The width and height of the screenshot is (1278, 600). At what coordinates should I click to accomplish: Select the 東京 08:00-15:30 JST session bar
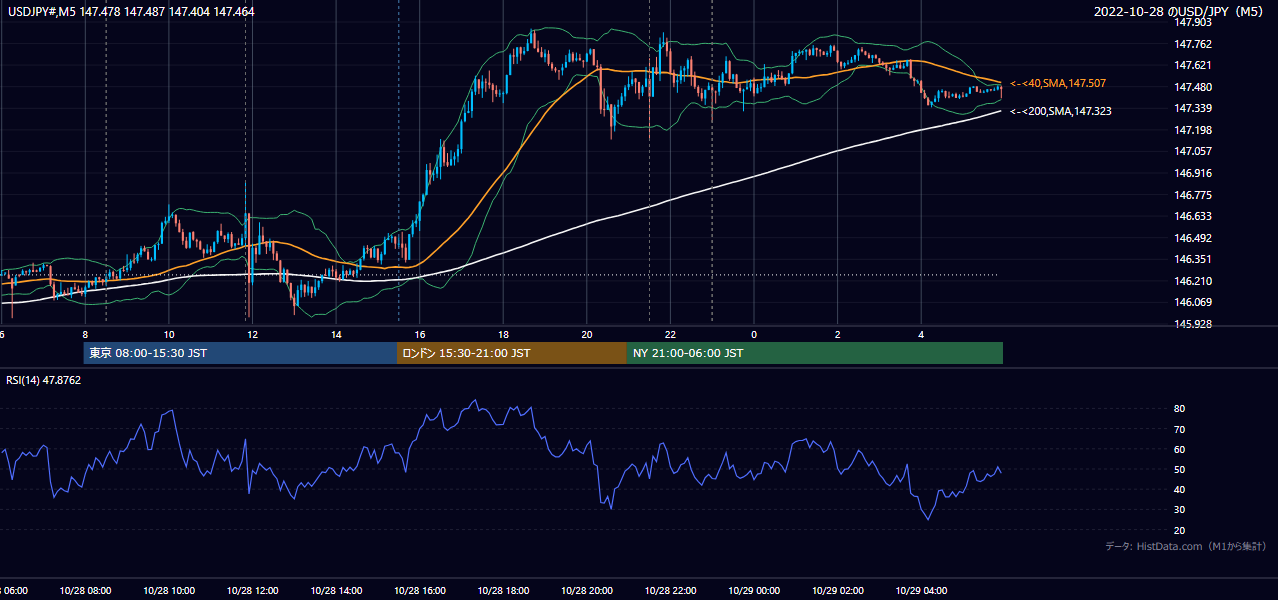coord(240,353)
